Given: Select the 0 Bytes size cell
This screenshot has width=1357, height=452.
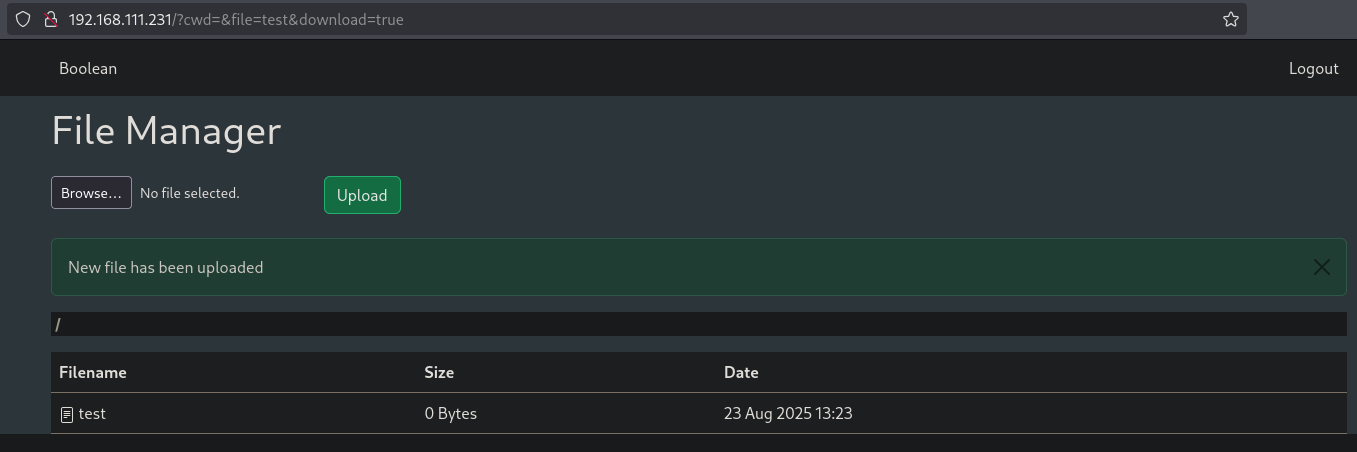Looking at the screenshot, I should coord(451,413).
